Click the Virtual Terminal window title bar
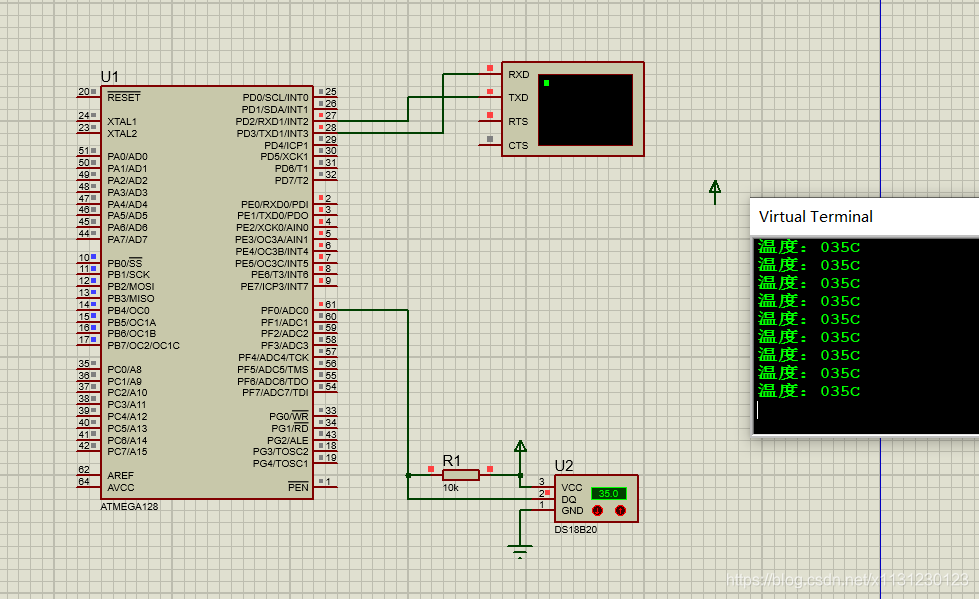This screenshot has height=599, width=979. tap(865, 217)
